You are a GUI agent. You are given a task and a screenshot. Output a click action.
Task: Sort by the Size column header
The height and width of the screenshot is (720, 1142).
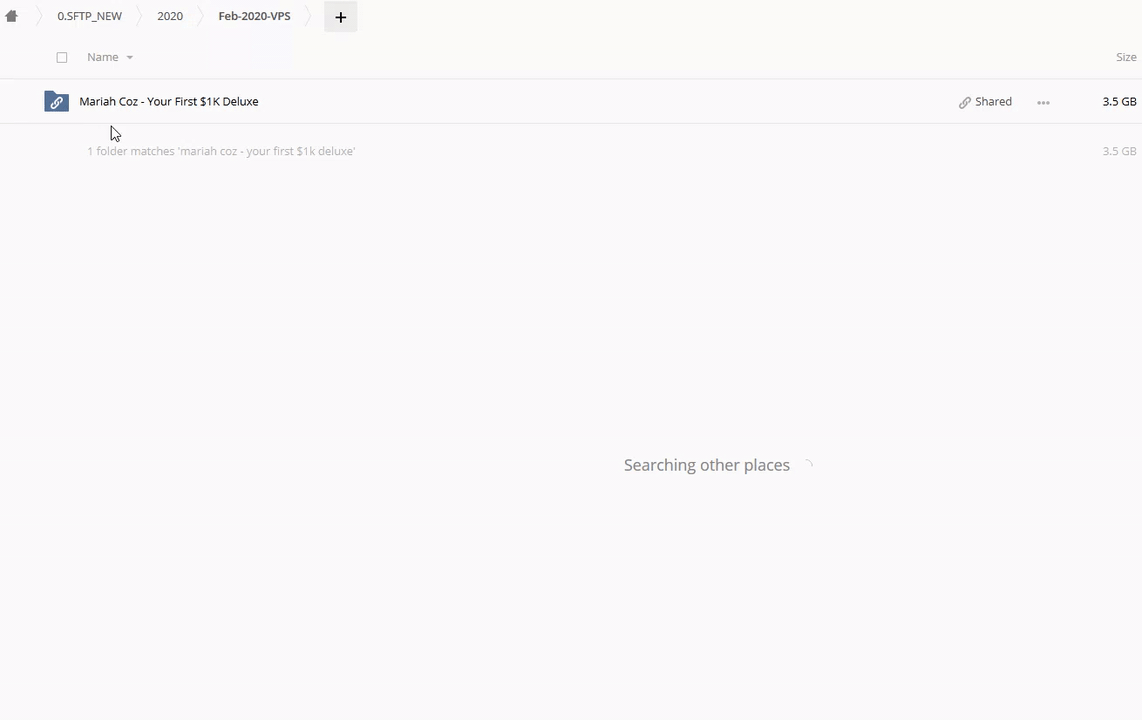1126,57
